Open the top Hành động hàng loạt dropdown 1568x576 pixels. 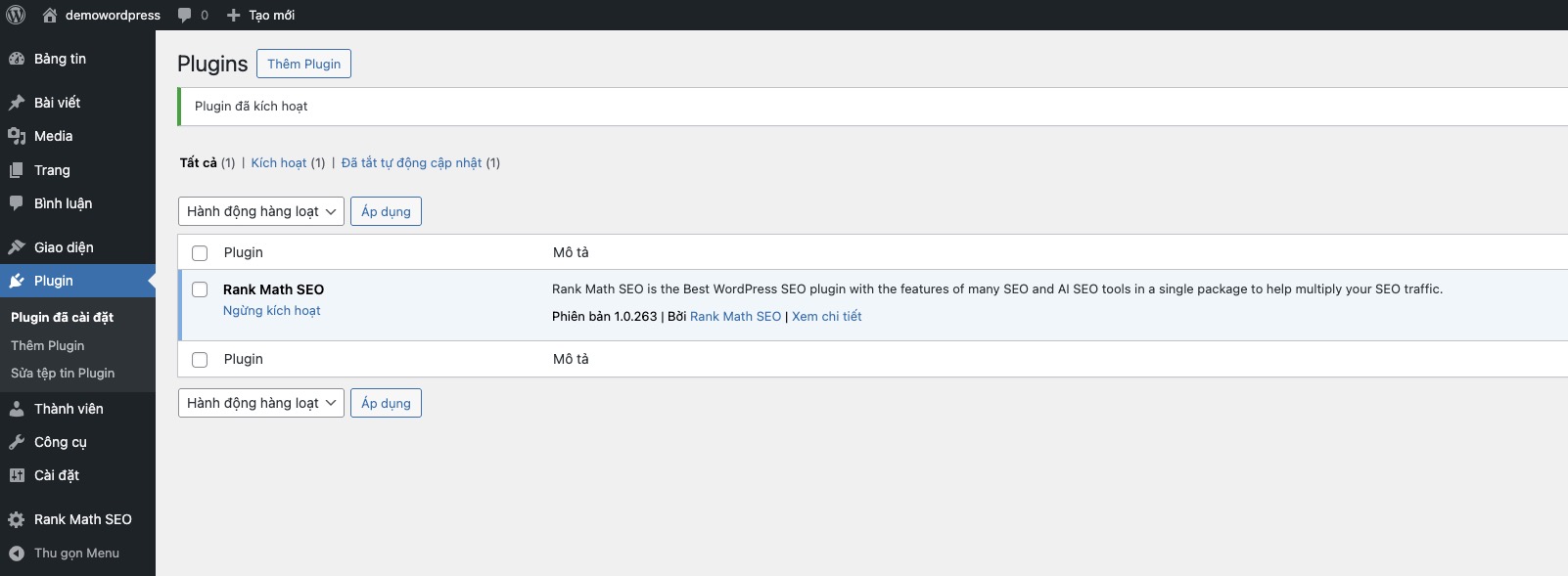pos(260,211)
